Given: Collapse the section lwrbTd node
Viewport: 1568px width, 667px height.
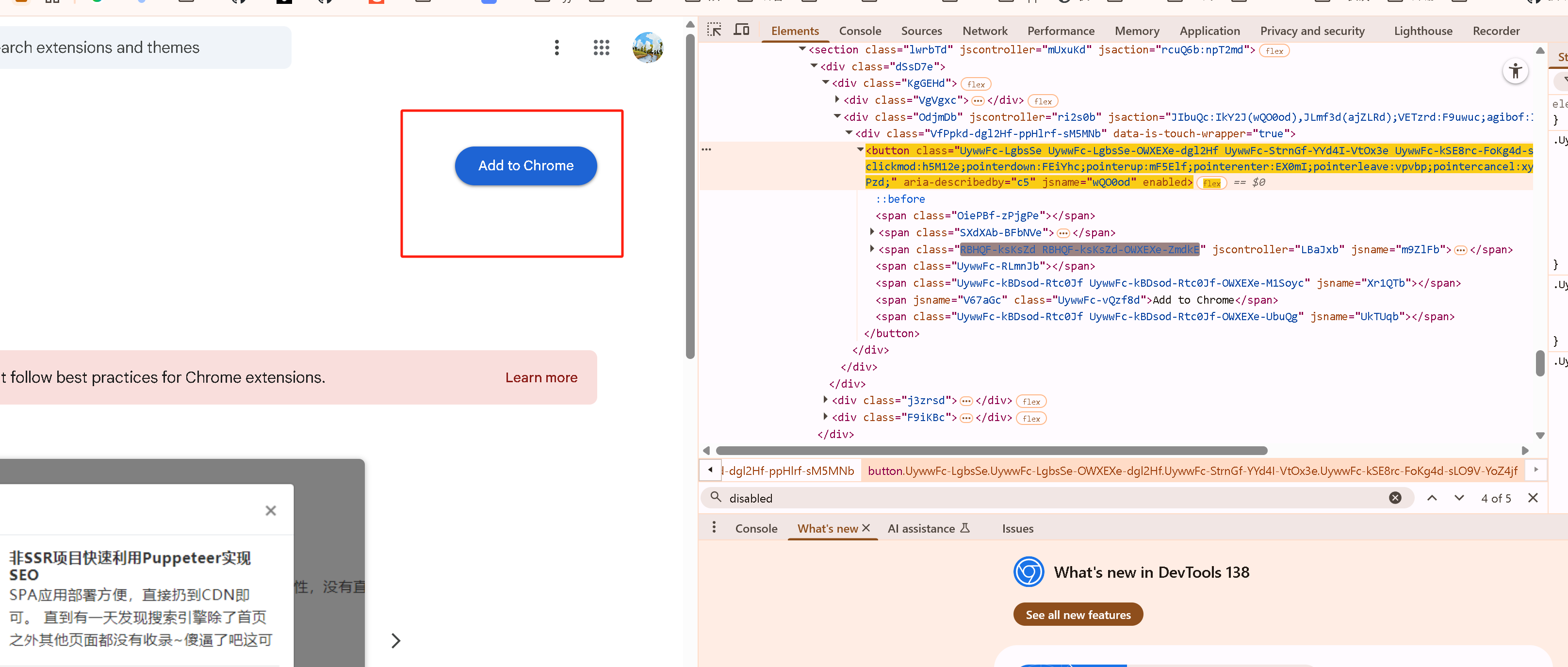Looking at the screenshot, I should pos(802,49).
